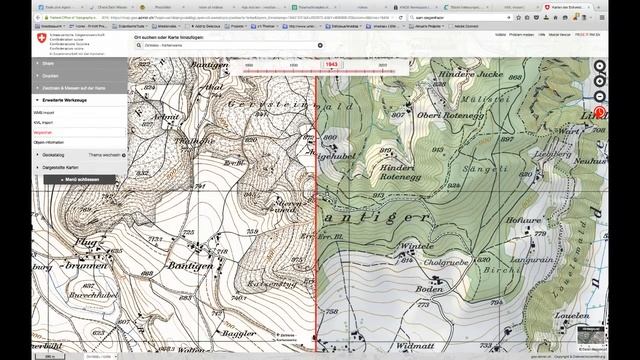Click the Problem melden link

click(x=522, y=35)
